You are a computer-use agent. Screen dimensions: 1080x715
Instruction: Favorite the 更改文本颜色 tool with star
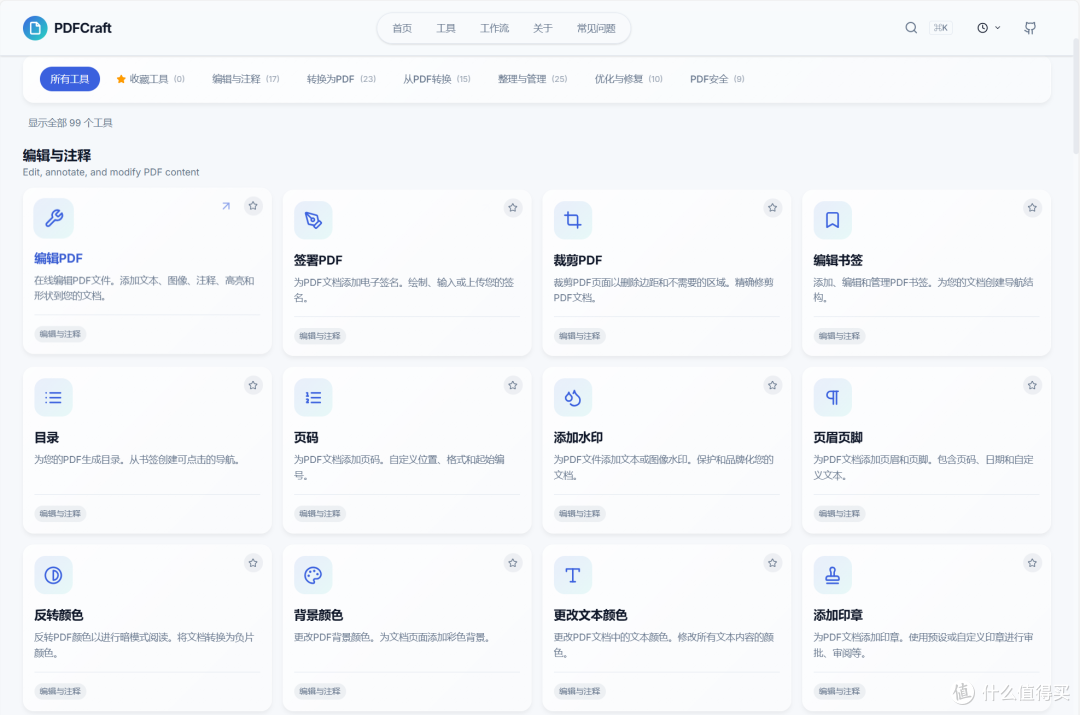pos(773,563)
